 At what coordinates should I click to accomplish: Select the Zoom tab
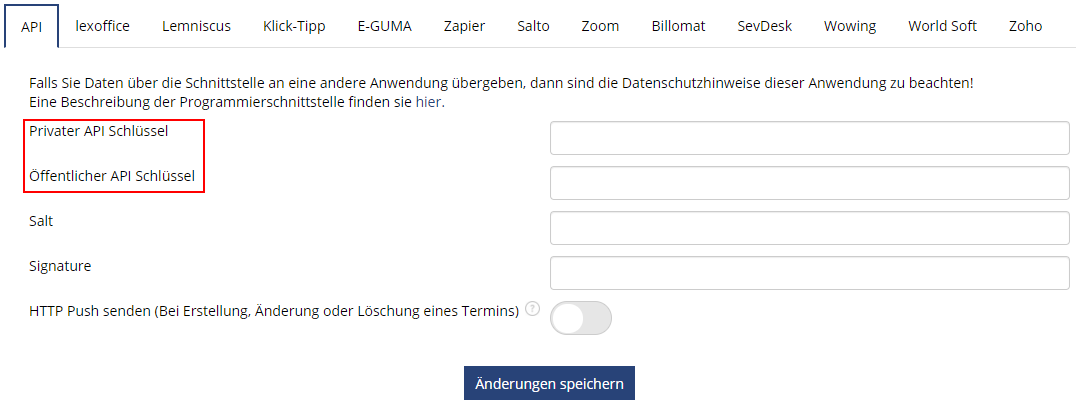pos(600,26)
